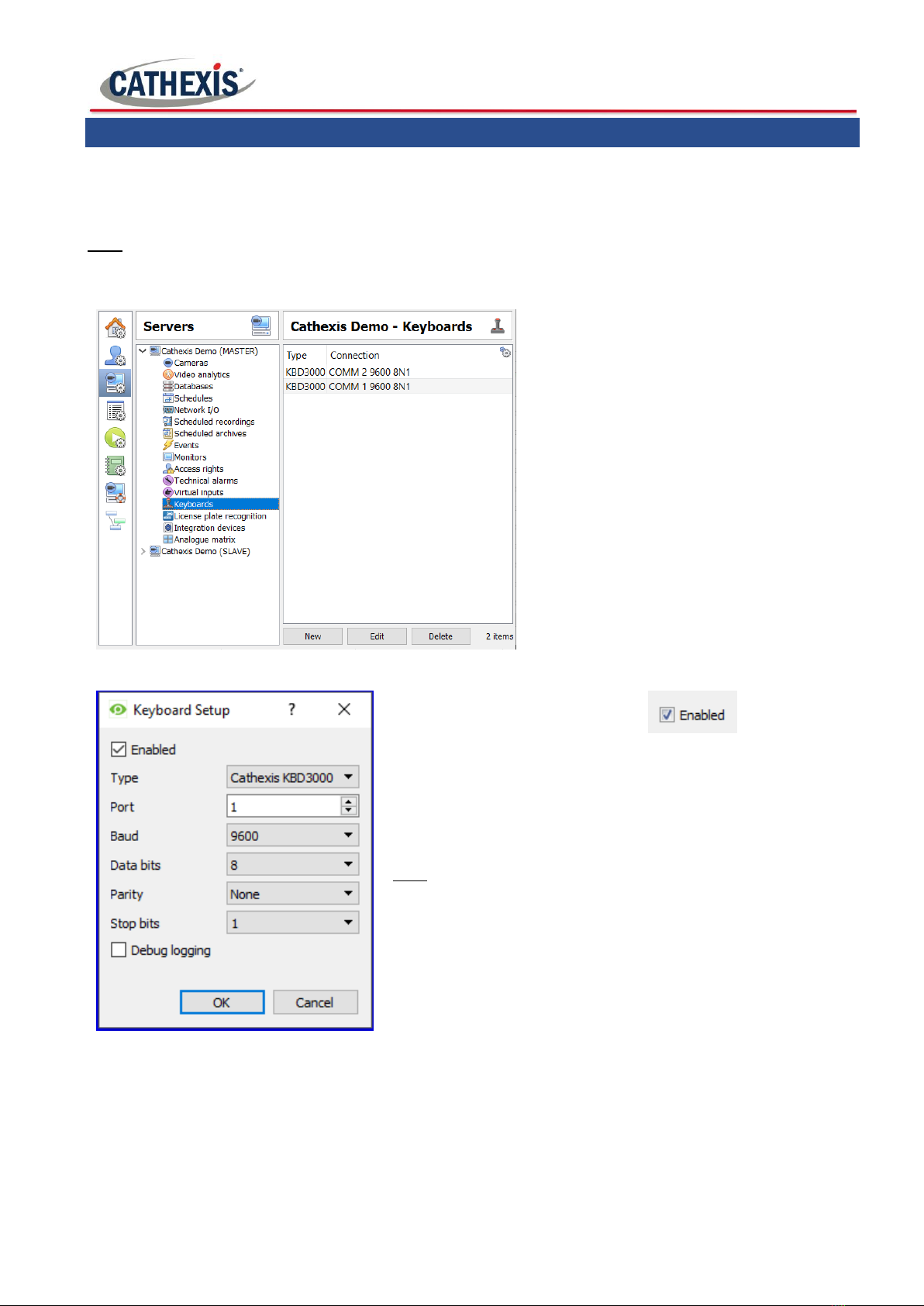Select Network I/O tree item

tap(196, 410)
